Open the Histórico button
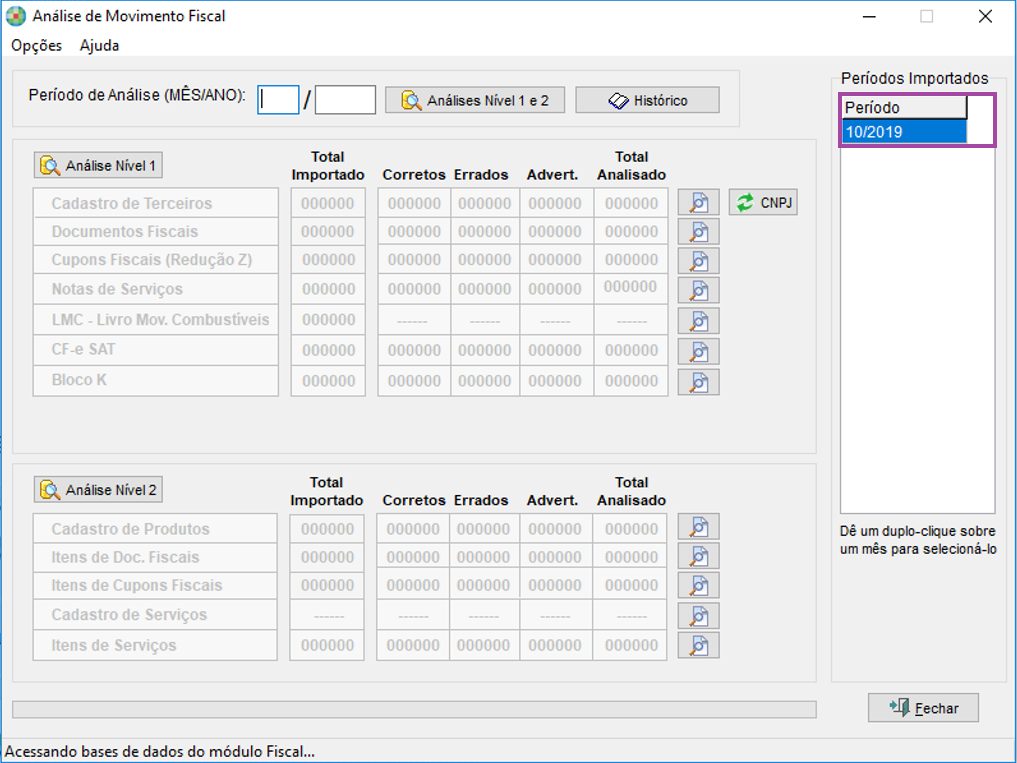1017x763 pixels. [x=647, y=101]
